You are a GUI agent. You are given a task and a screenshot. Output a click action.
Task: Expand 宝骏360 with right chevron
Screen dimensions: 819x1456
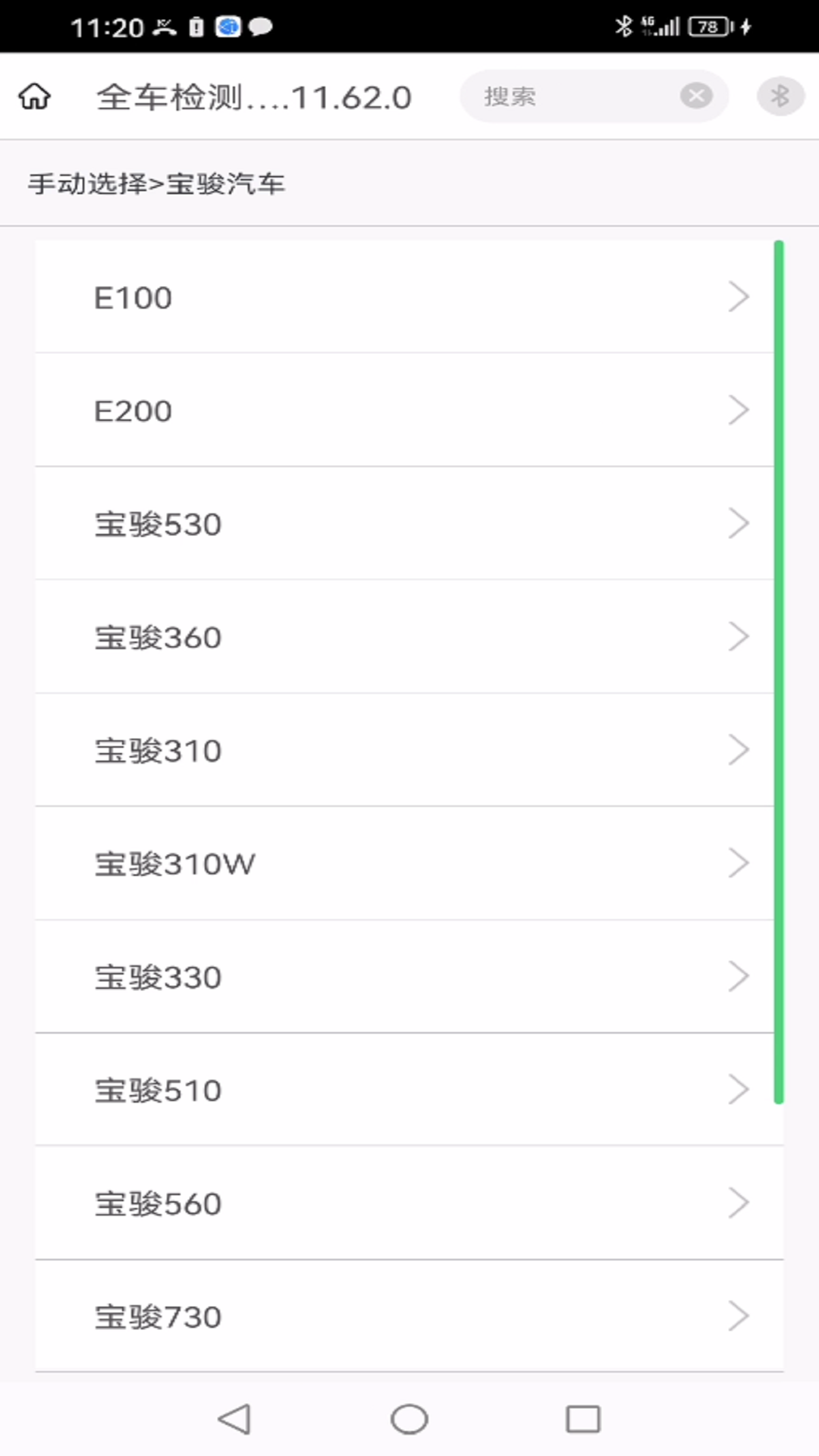click(x=739, y=636)
